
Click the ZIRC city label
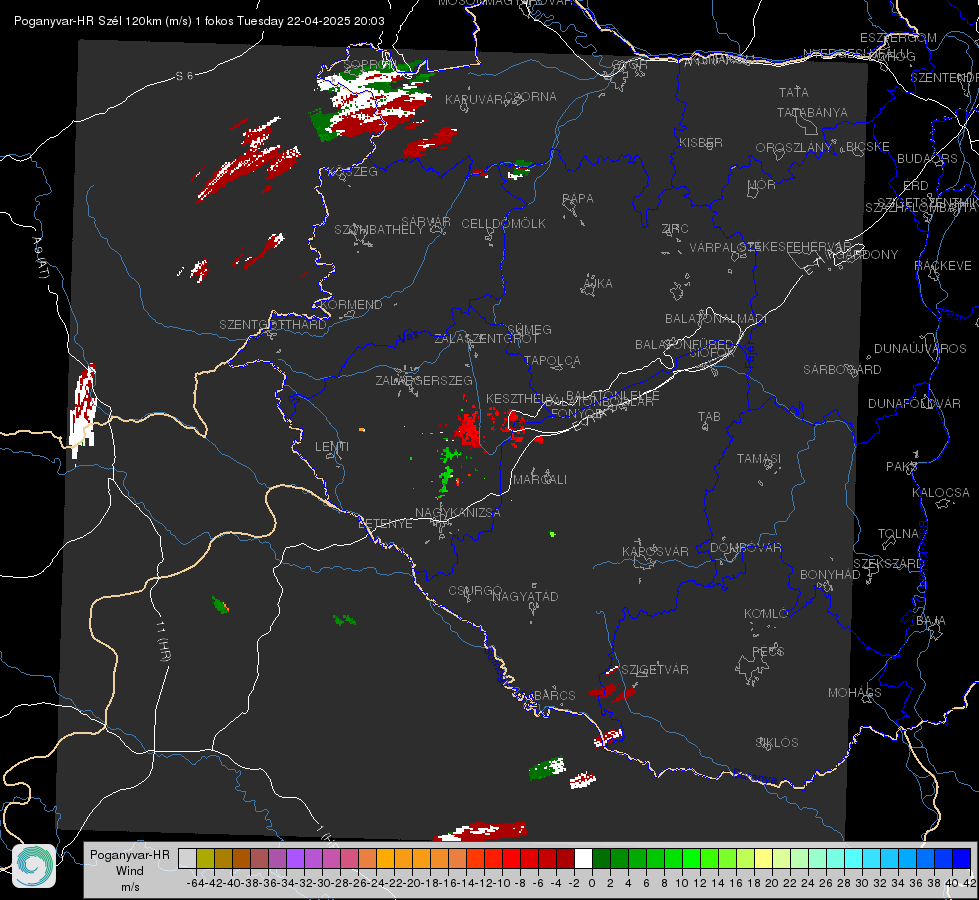[676, 229]
